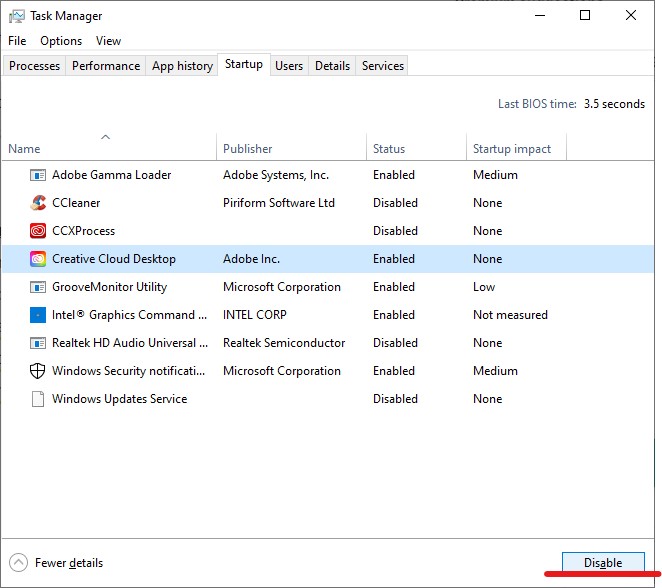Click the GrooveMonitor Utility icon

point(38,287)
